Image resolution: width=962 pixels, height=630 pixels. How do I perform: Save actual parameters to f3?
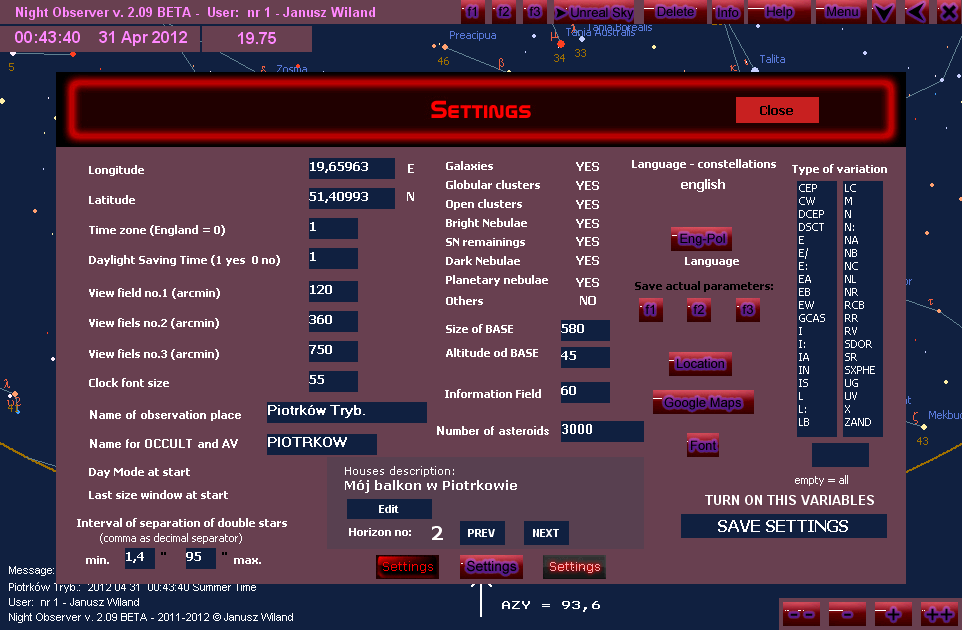(748, 310)
